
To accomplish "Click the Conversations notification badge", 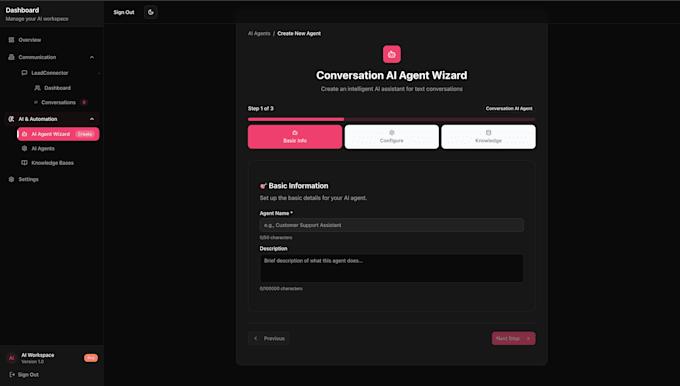I will click(84, 102).
